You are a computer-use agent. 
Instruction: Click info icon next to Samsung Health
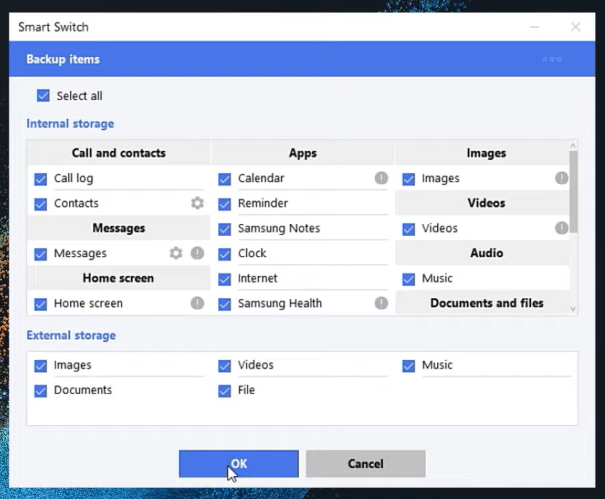click(381, 303)
